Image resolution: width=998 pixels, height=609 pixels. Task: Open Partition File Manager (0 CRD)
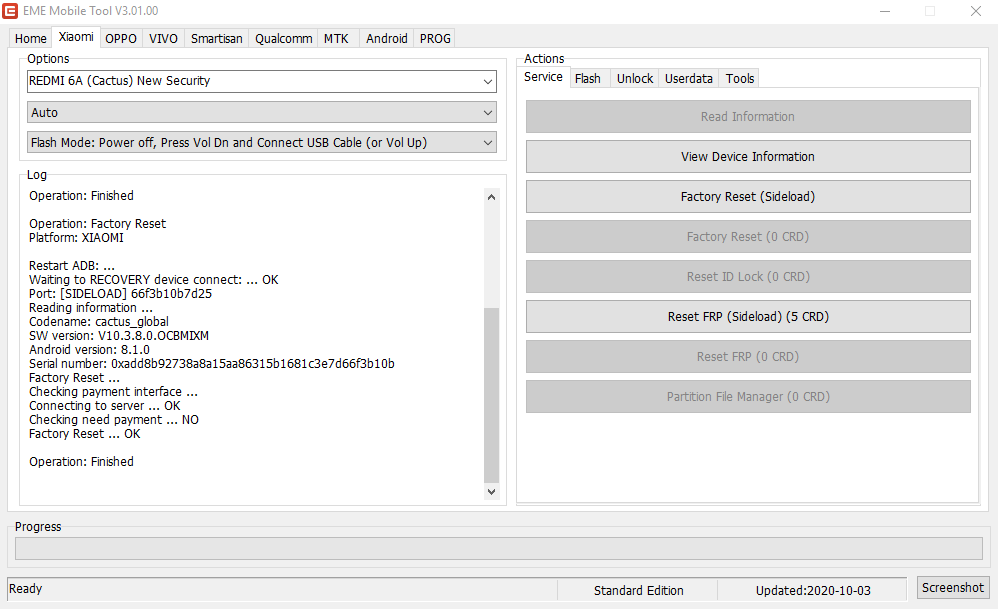coord(748,396)
